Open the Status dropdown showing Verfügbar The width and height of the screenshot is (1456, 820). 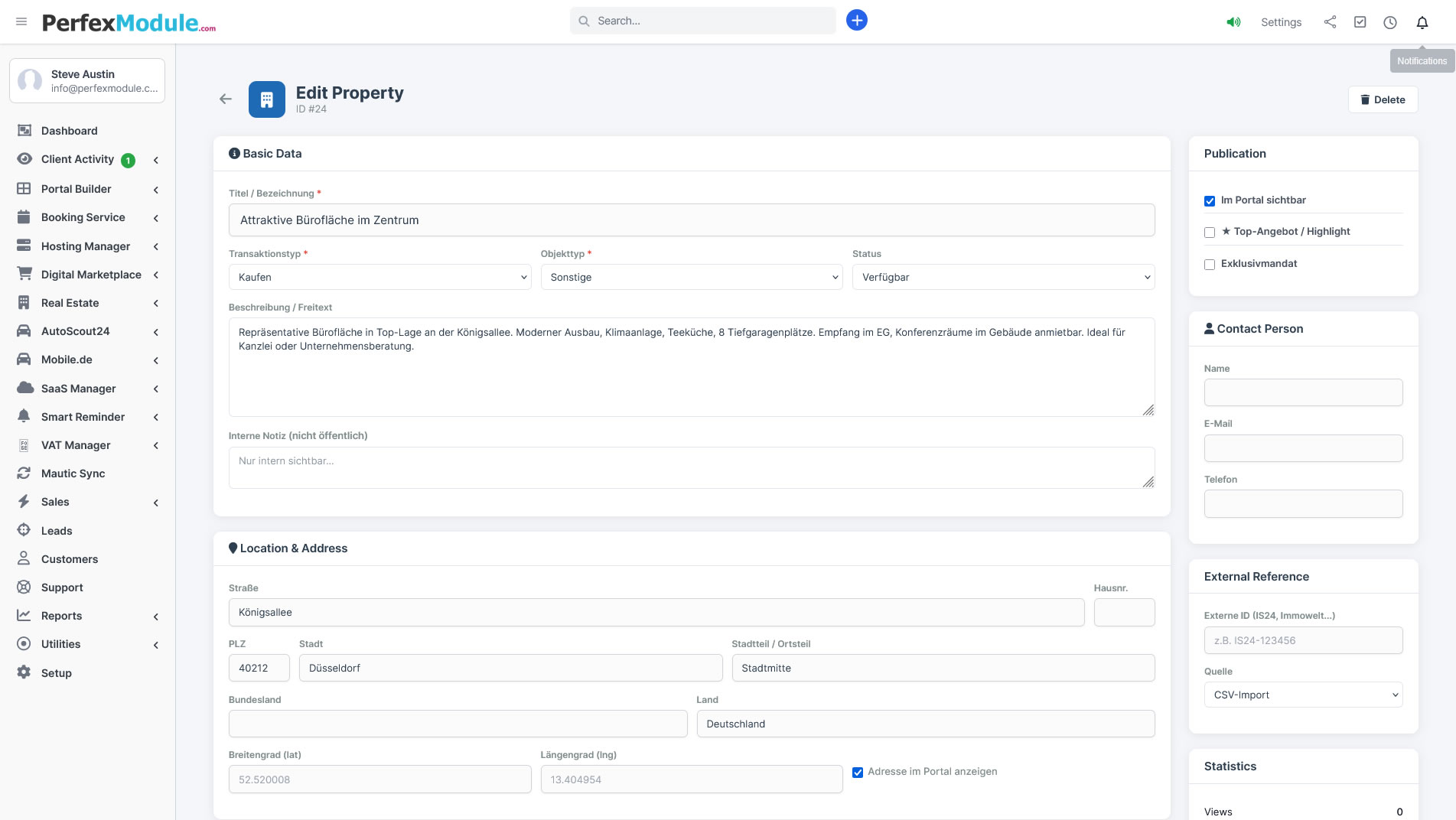coord(1002,277)
